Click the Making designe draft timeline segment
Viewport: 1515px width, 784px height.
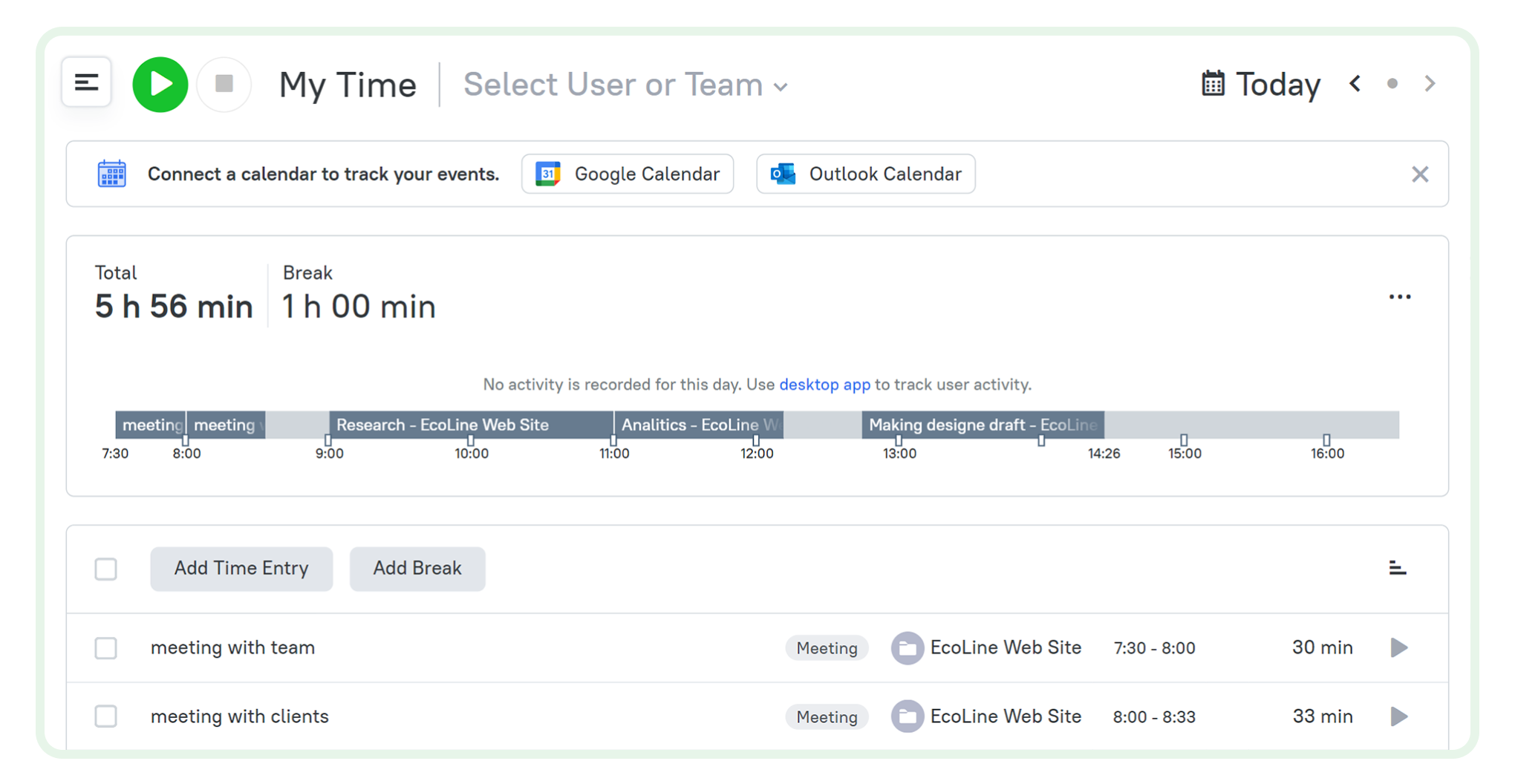tap(982, 425)
